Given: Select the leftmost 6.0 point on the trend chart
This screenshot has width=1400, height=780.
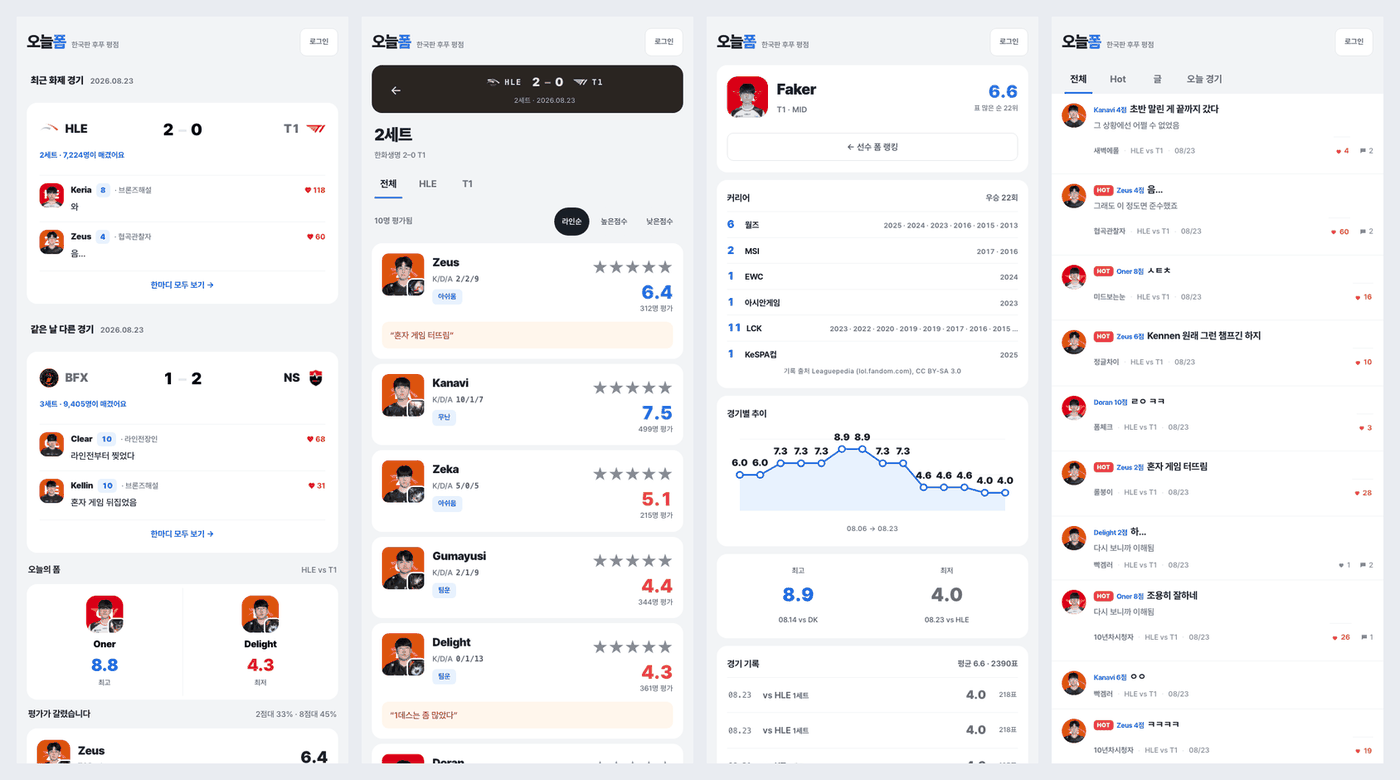Looking at the screenshot, I should (x=740, y=475).
